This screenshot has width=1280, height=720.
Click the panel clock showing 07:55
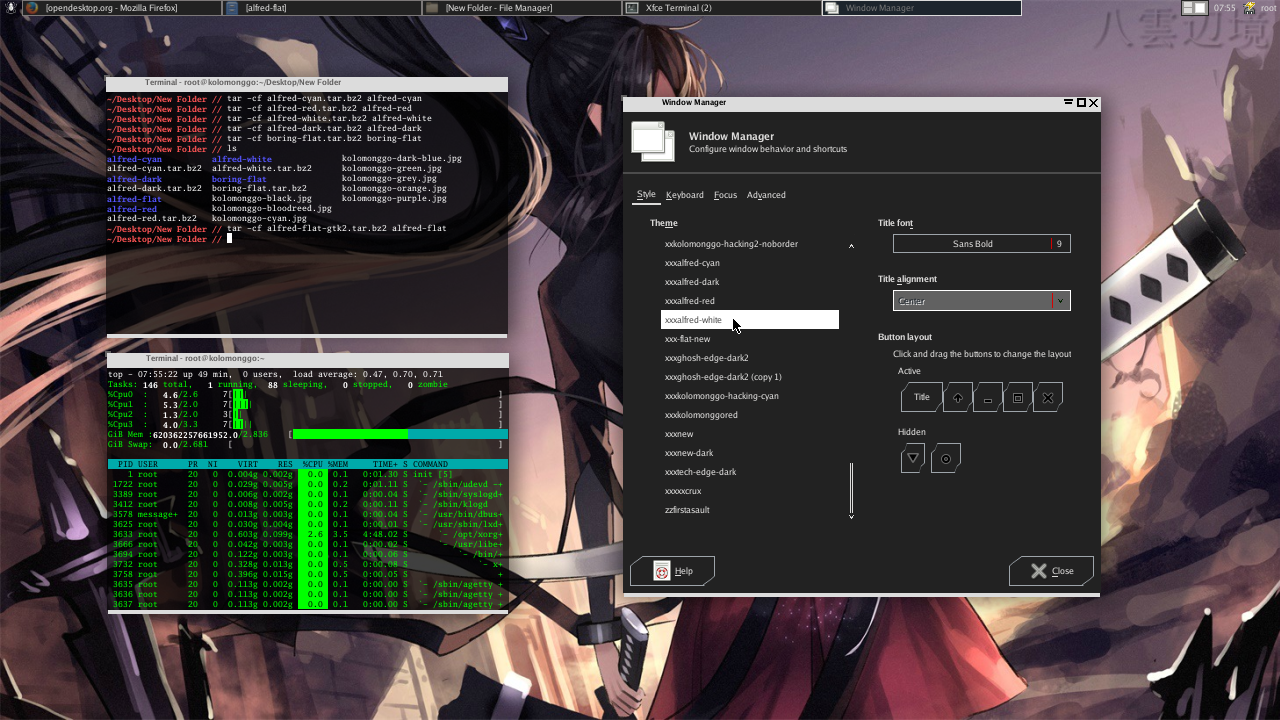point(1224,8)
